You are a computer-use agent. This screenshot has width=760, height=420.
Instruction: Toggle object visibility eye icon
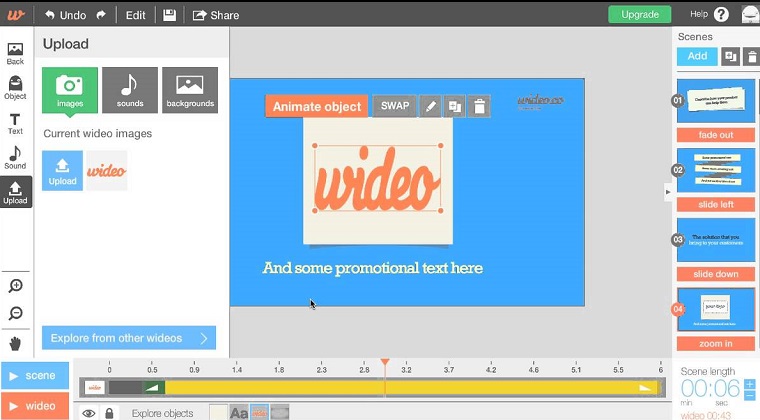point(89,413)
